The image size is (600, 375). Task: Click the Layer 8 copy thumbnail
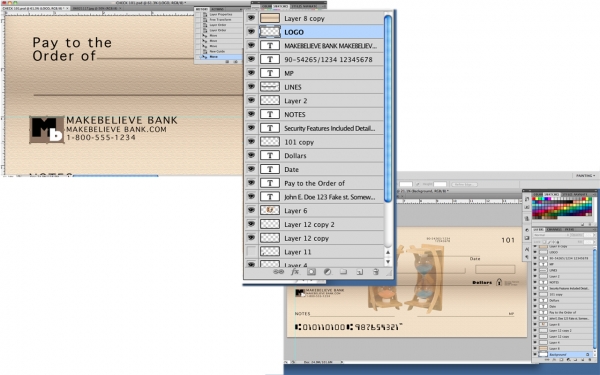click(270, 18)
